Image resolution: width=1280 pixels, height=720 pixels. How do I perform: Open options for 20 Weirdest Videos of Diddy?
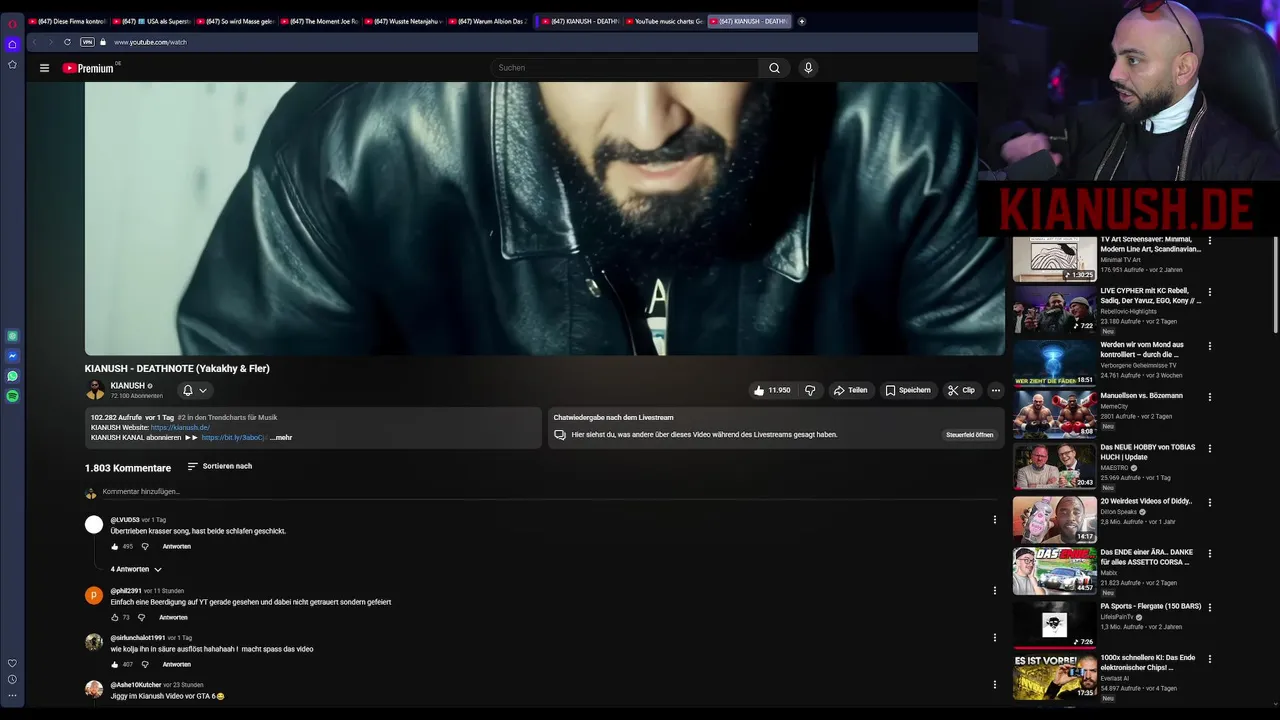pos(1209,503)
